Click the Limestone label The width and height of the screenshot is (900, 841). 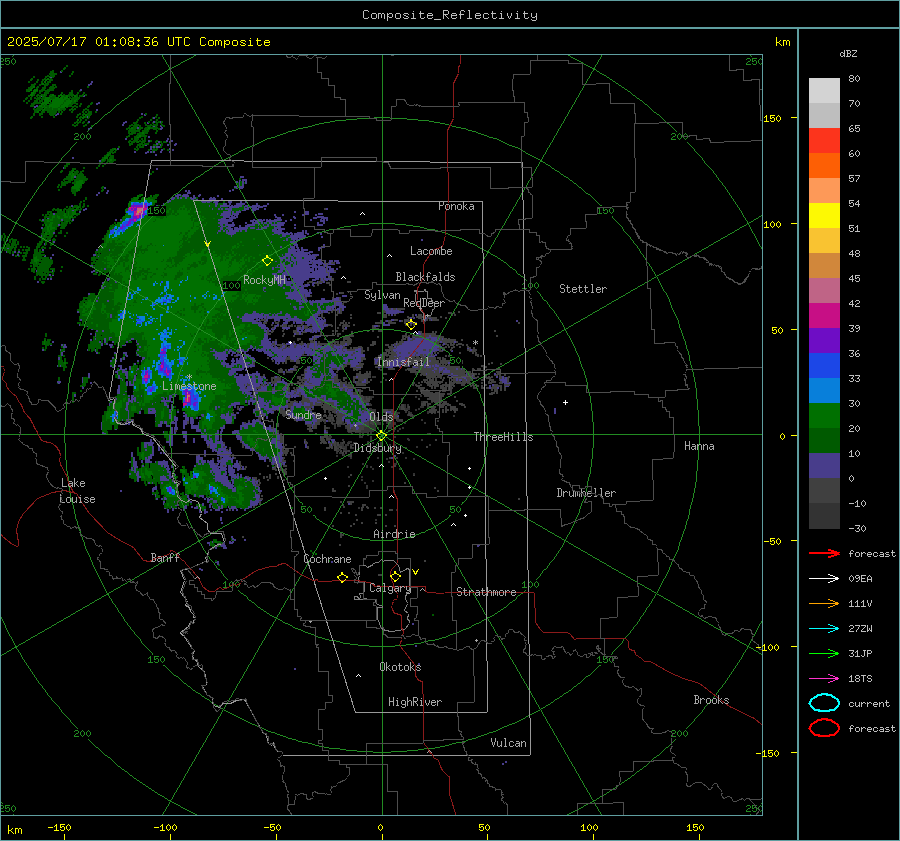pos(189,386)
